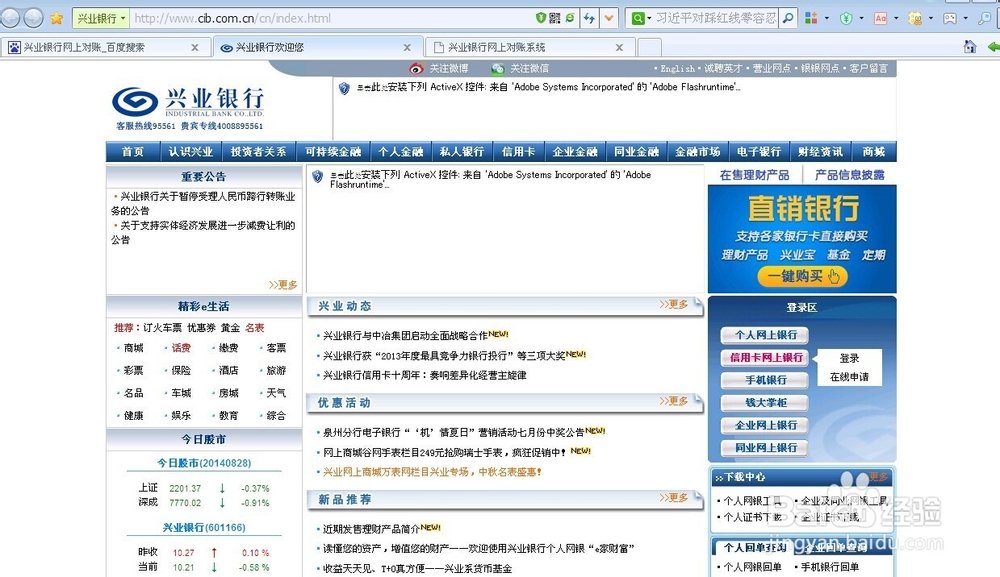Click the browser forward arrow button
The image size is (1000, 577).
(x=33, y=18)
